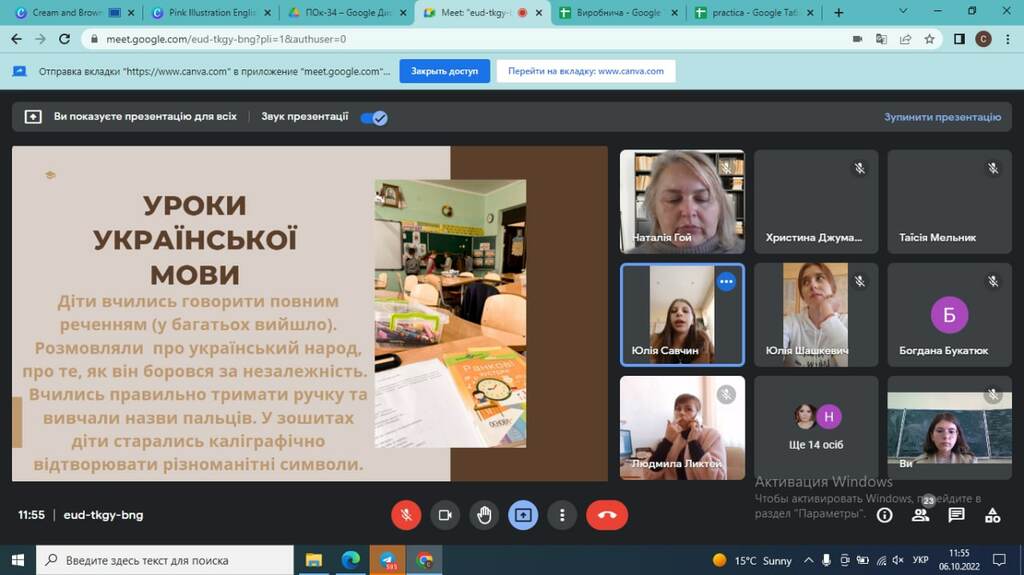Screen dimensions: 1024x575
Task: Open the activities shapes icon
Action: pos(993,515)
